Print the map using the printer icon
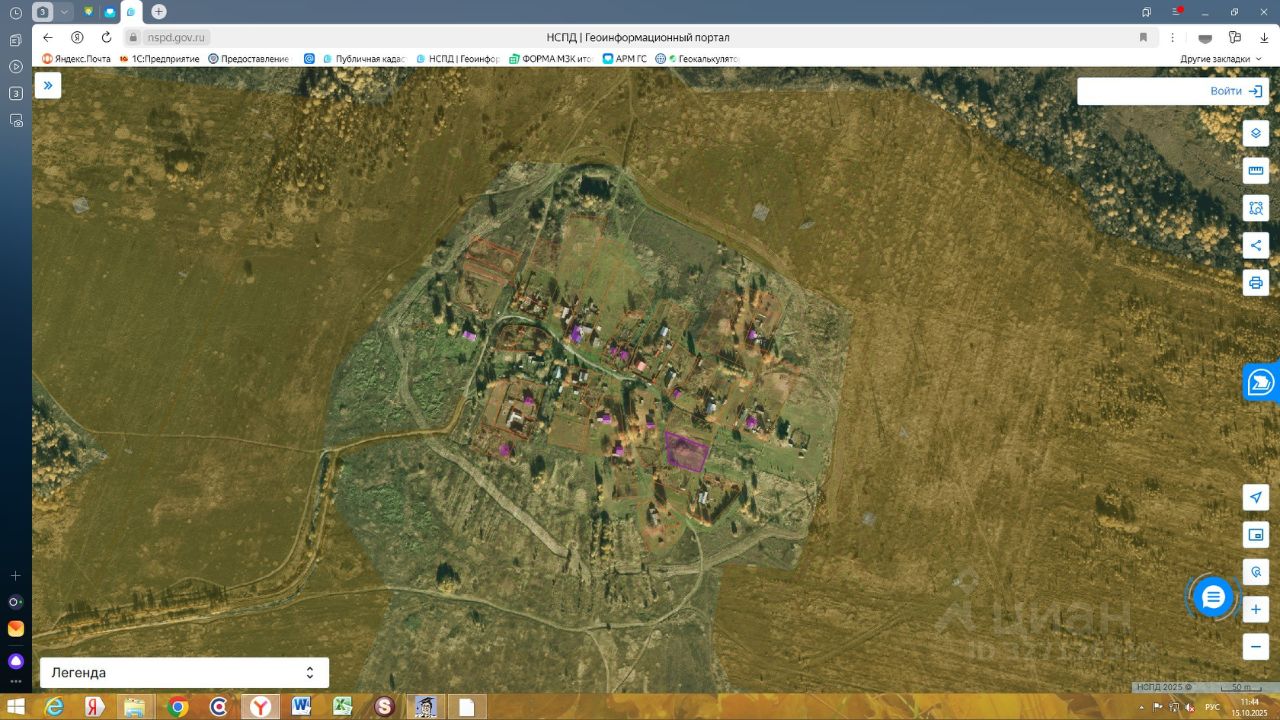 [x=1256, y=282]
